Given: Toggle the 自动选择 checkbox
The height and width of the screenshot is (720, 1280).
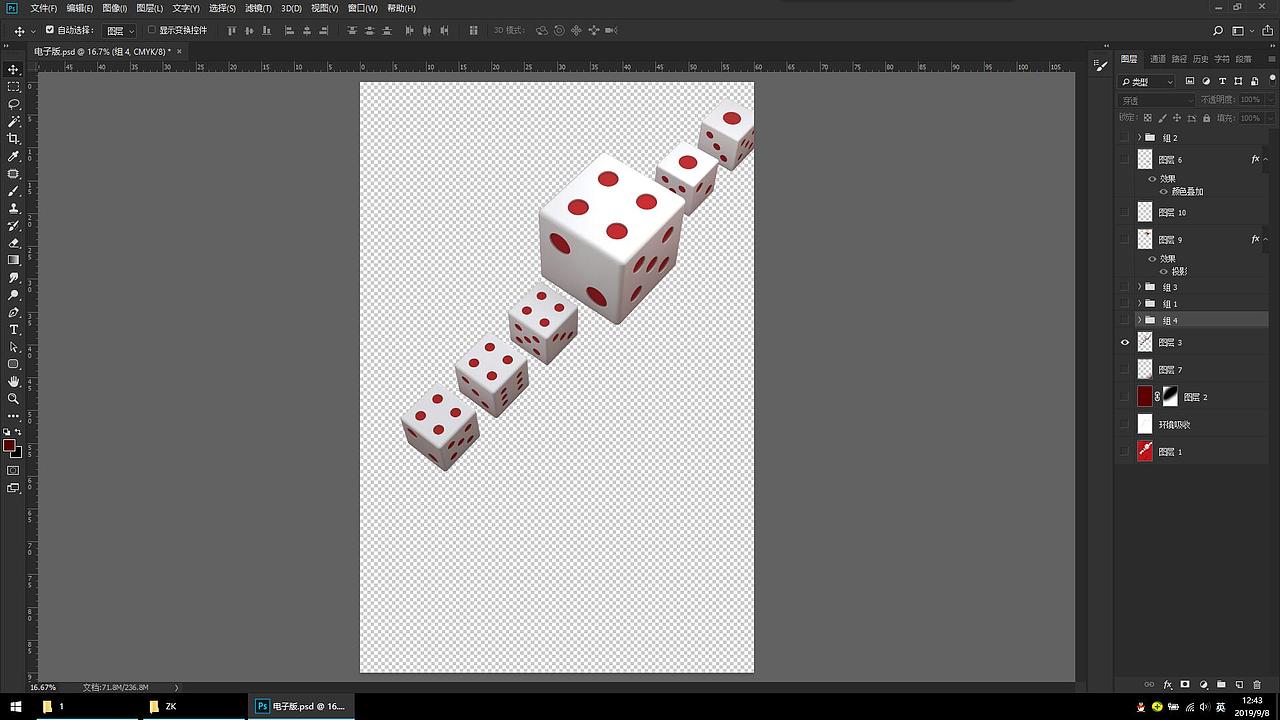Looking at the screenshot, I should click(x=50, y=30).
